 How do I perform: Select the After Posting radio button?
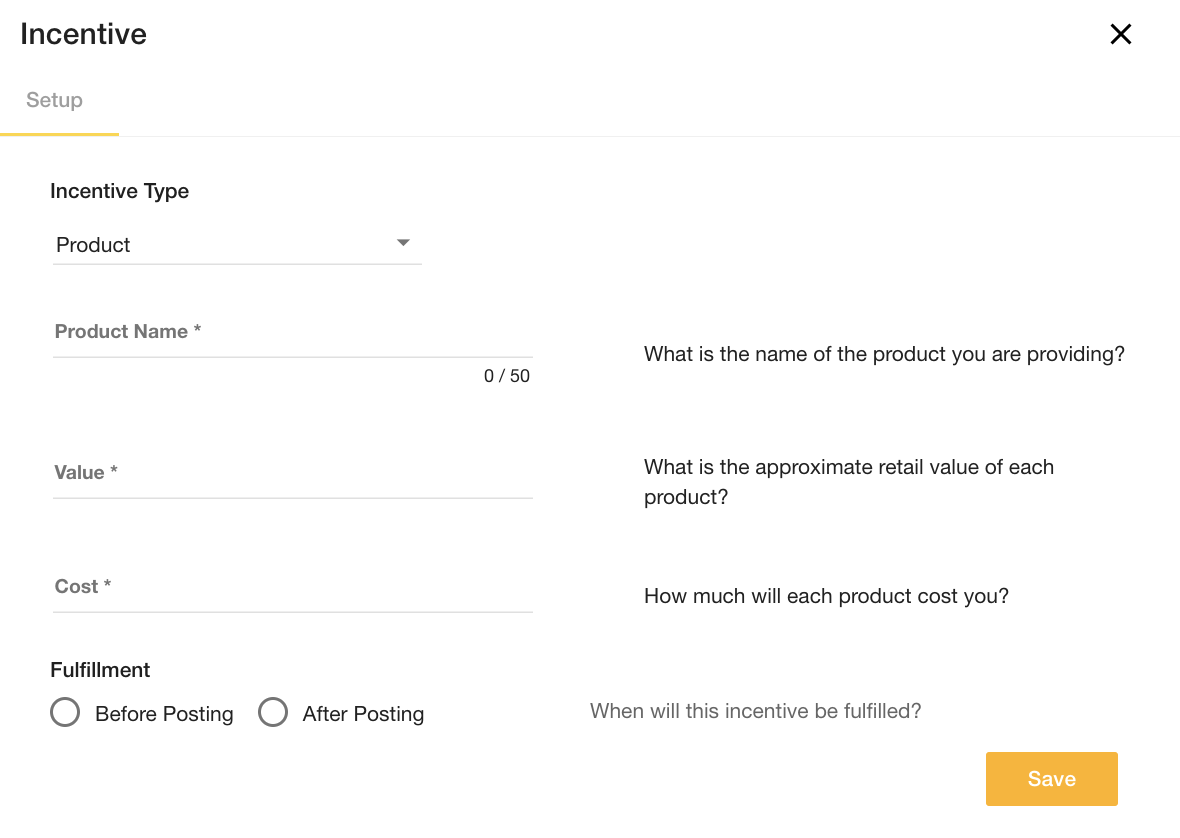pos(273,712)
